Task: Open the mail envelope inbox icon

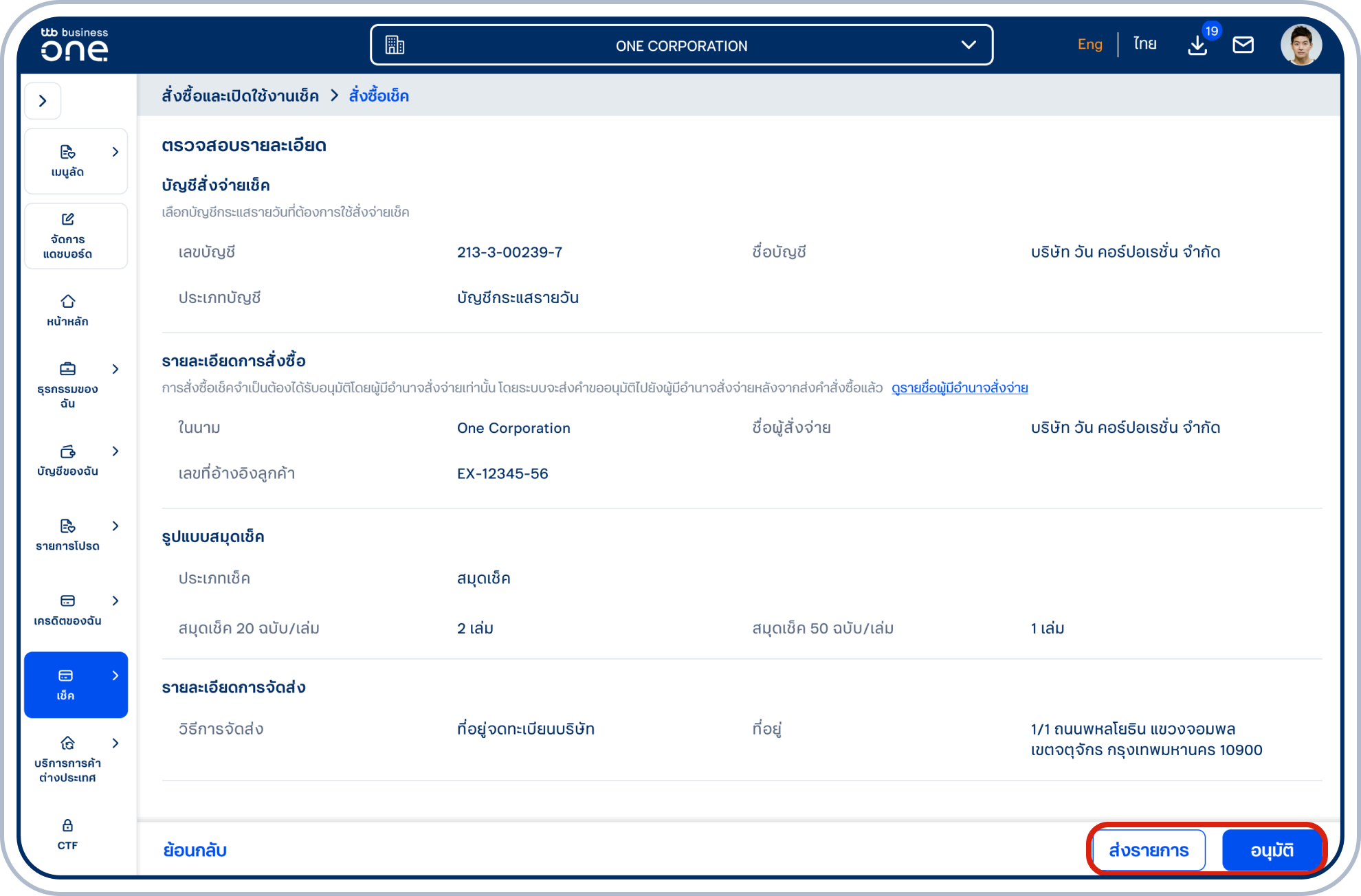Action: point(1243,45)
